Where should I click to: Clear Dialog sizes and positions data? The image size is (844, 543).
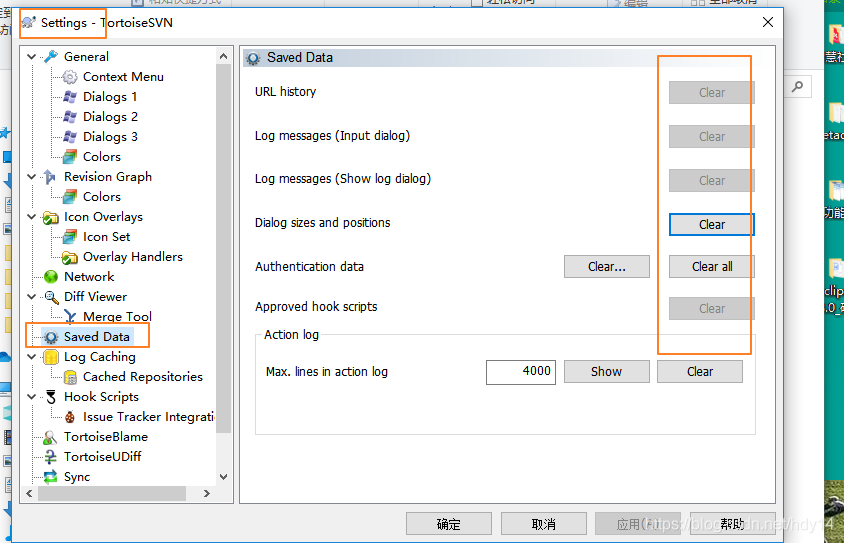tap(712, 224)
